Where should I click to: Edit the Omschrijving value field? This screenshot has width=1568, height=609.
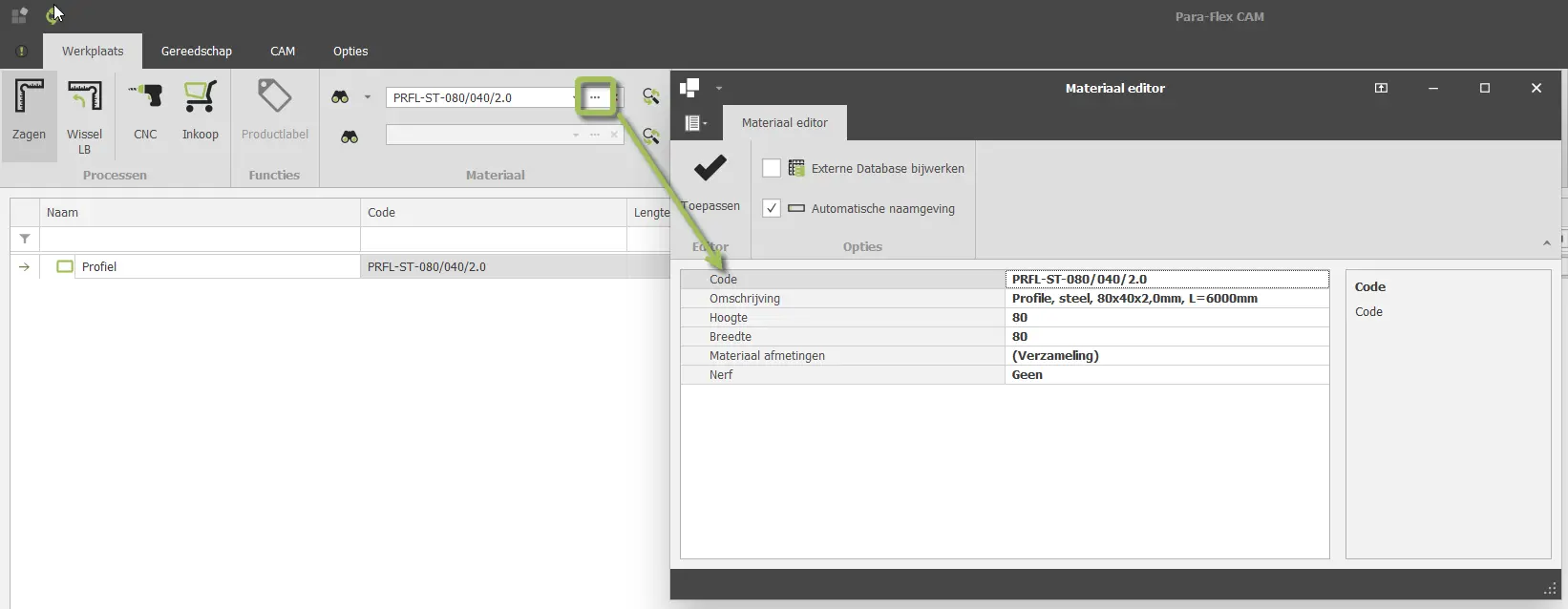pos(1165,299)
